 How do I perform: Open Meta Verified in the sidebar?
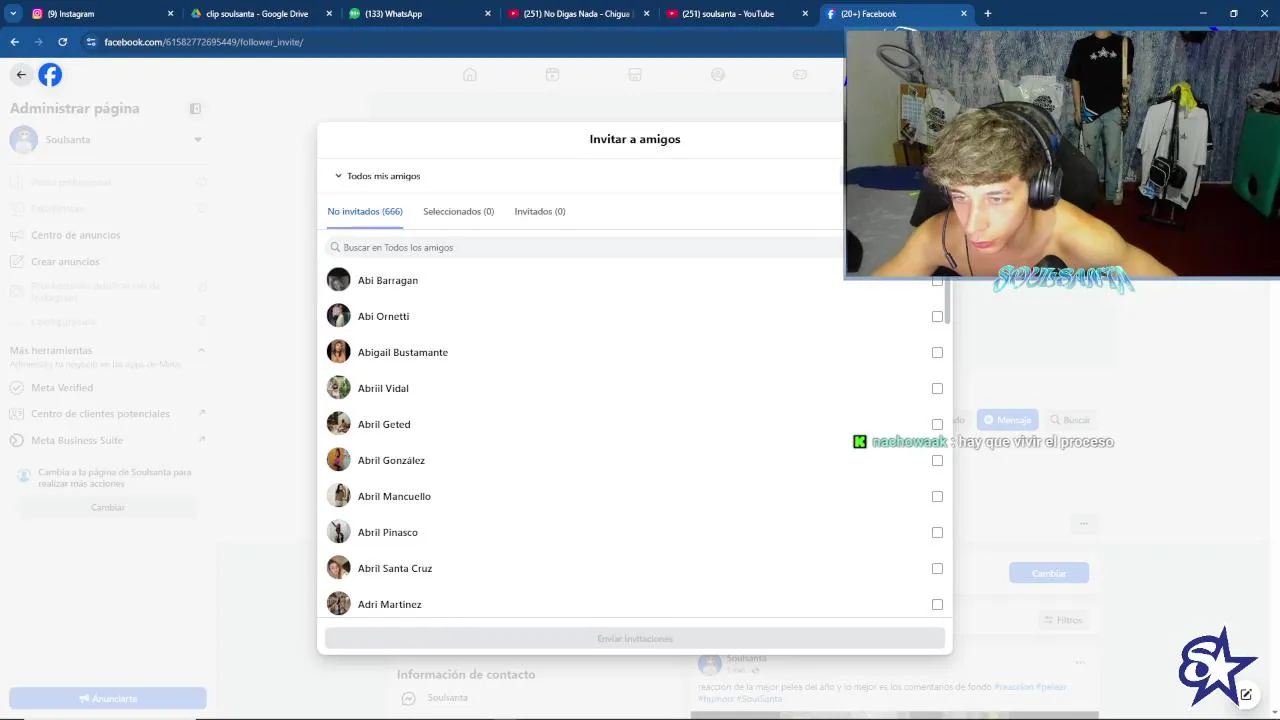(62, 388)
